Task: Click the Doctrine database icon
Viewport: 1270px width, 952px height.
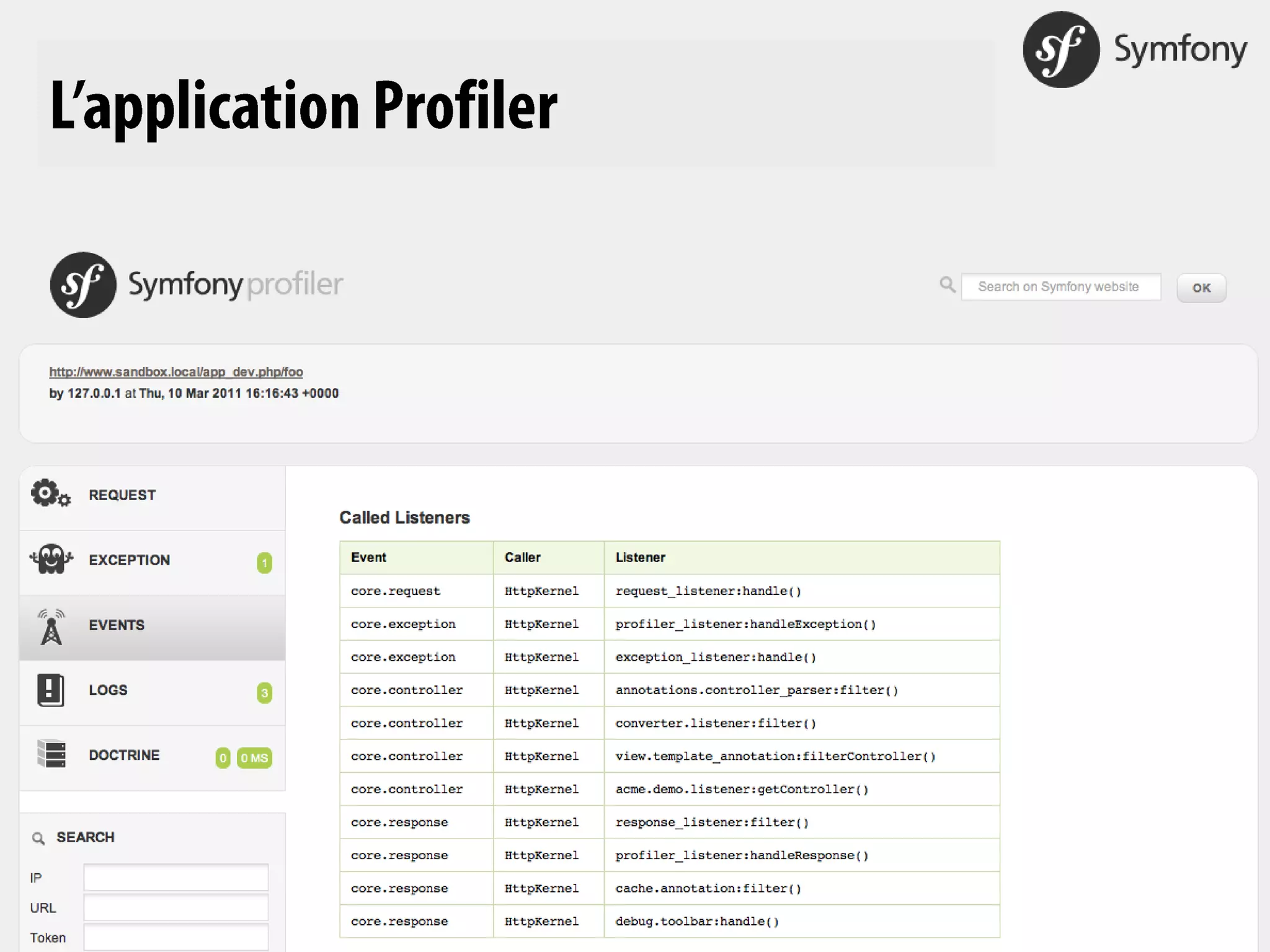Action: point(51,754)
